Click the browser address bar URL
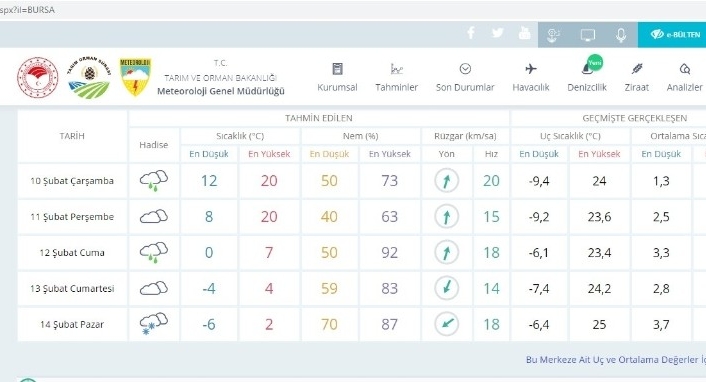This screenshot has height=382, width=706. tap(27, 10)
